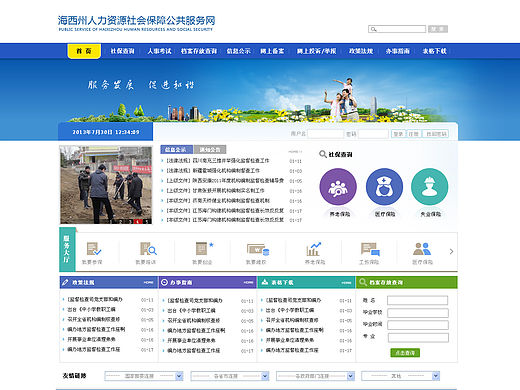Open the 网上投诉/举报 navigation item
This screenshot has height=390, width=520.
click(x=316, y=51)
